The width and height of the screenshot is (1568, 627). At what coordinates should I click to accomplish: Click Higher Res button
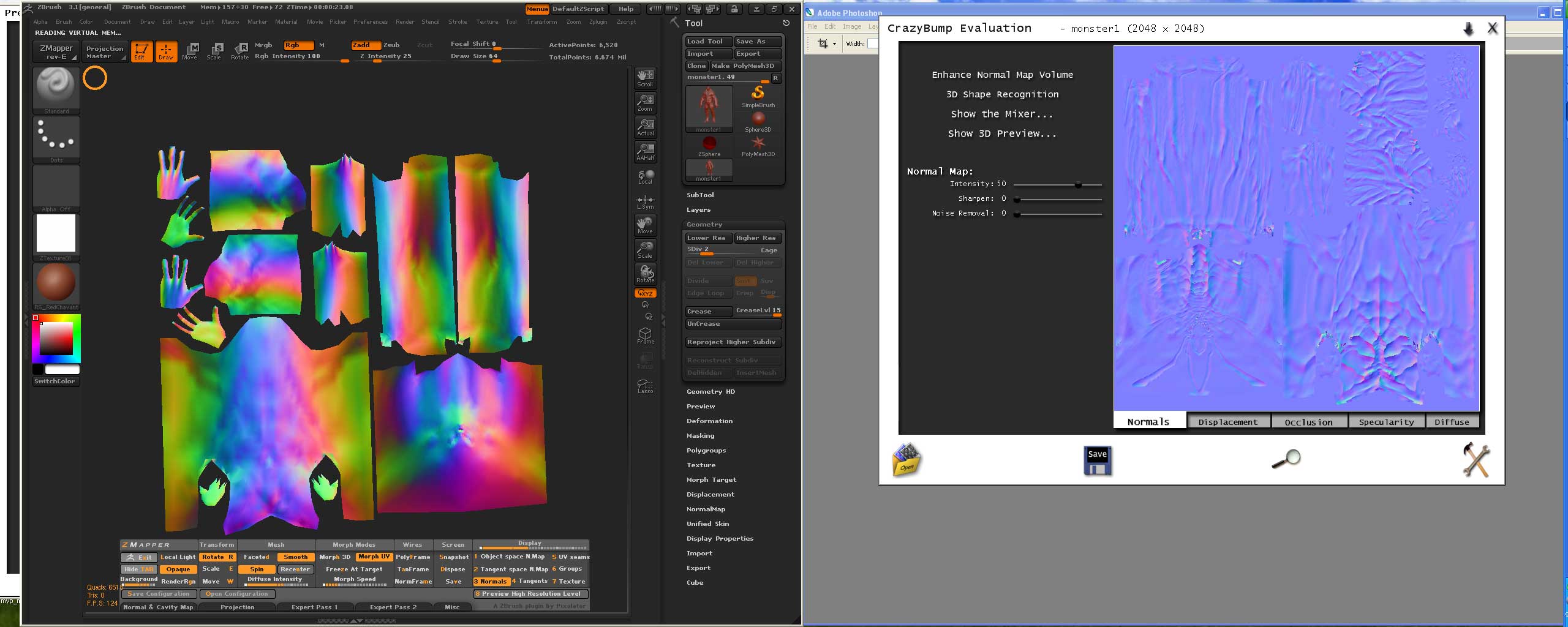pos(758,238)
